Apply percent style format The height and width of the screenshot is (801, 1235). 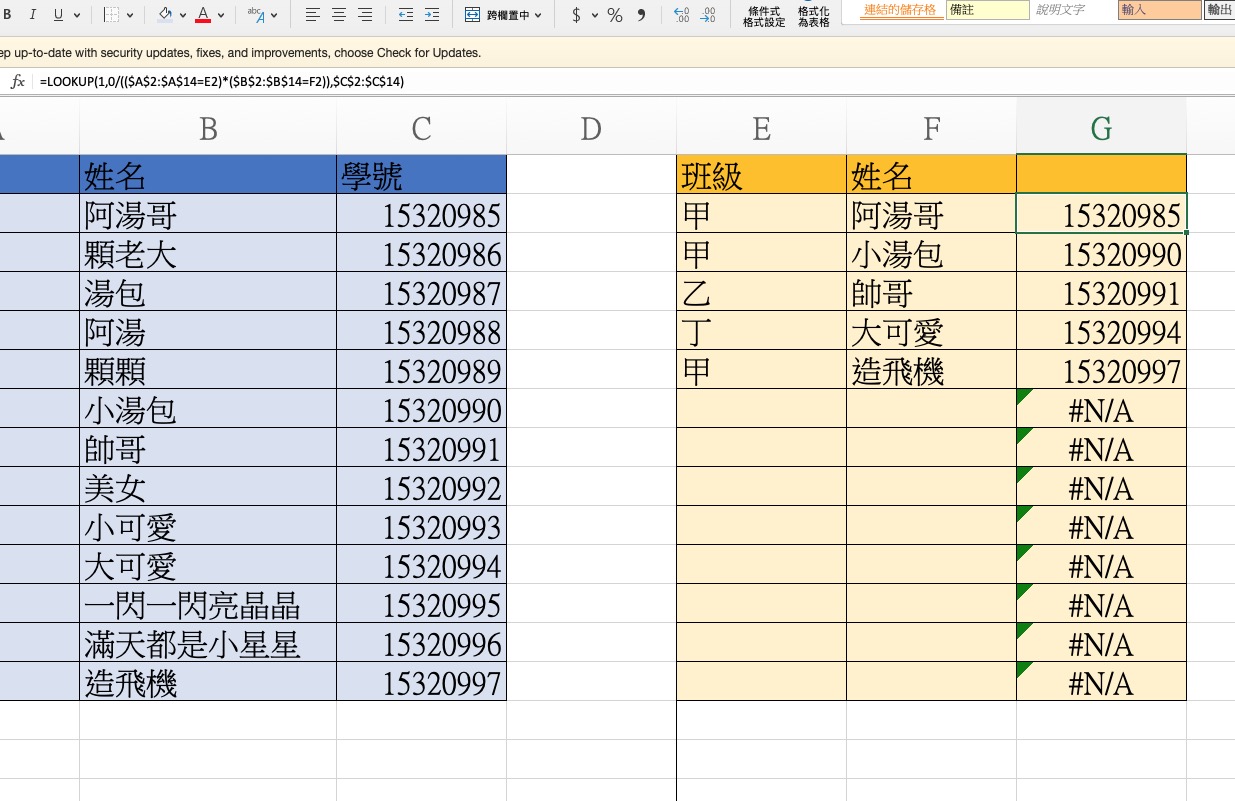[615, 15]
